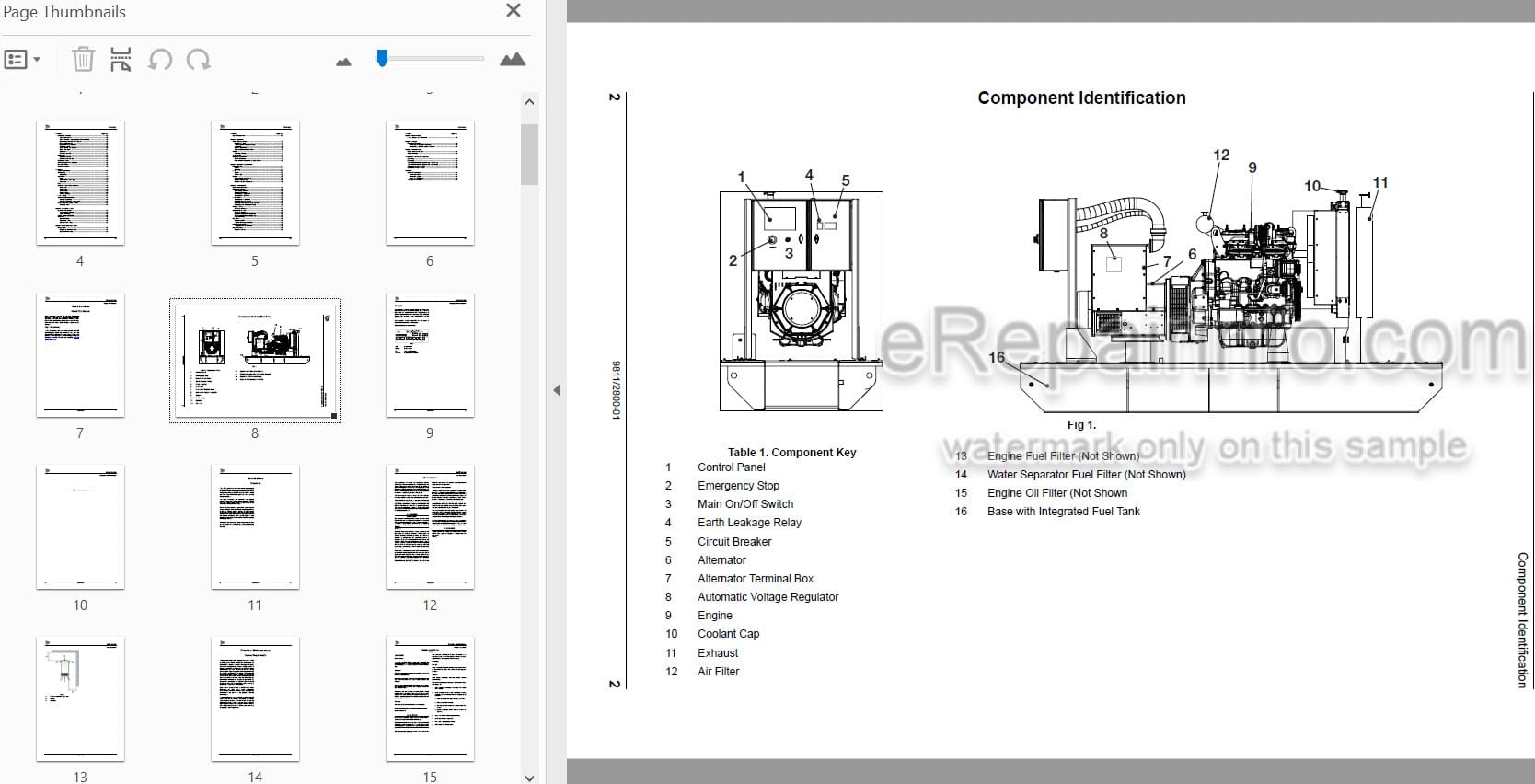Click 'Circuit Breaker' entry
Viewport: 1535px width, 784px height.
pos(734,541)
